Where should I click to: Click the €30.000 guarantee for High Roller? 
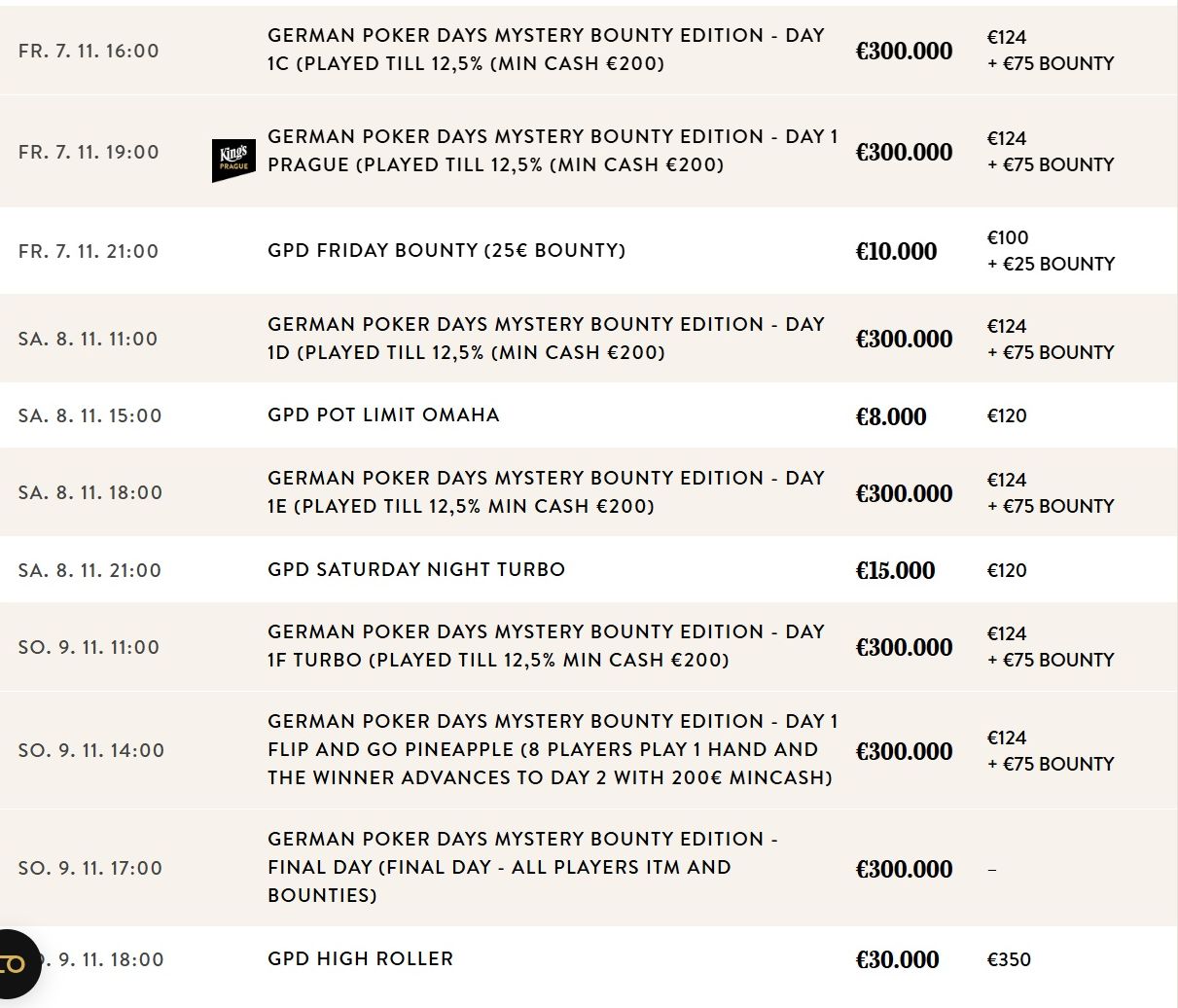(x=897, y=960)
